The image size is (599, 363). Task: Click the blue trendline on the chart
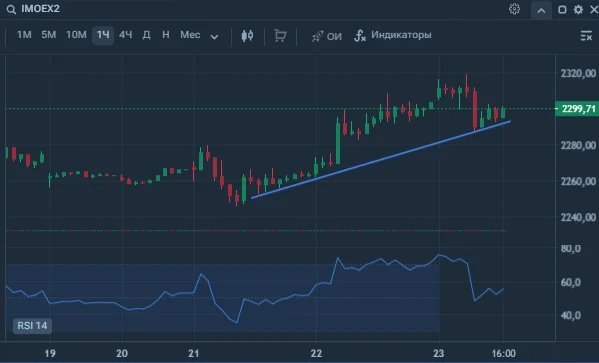pos(380,160)
